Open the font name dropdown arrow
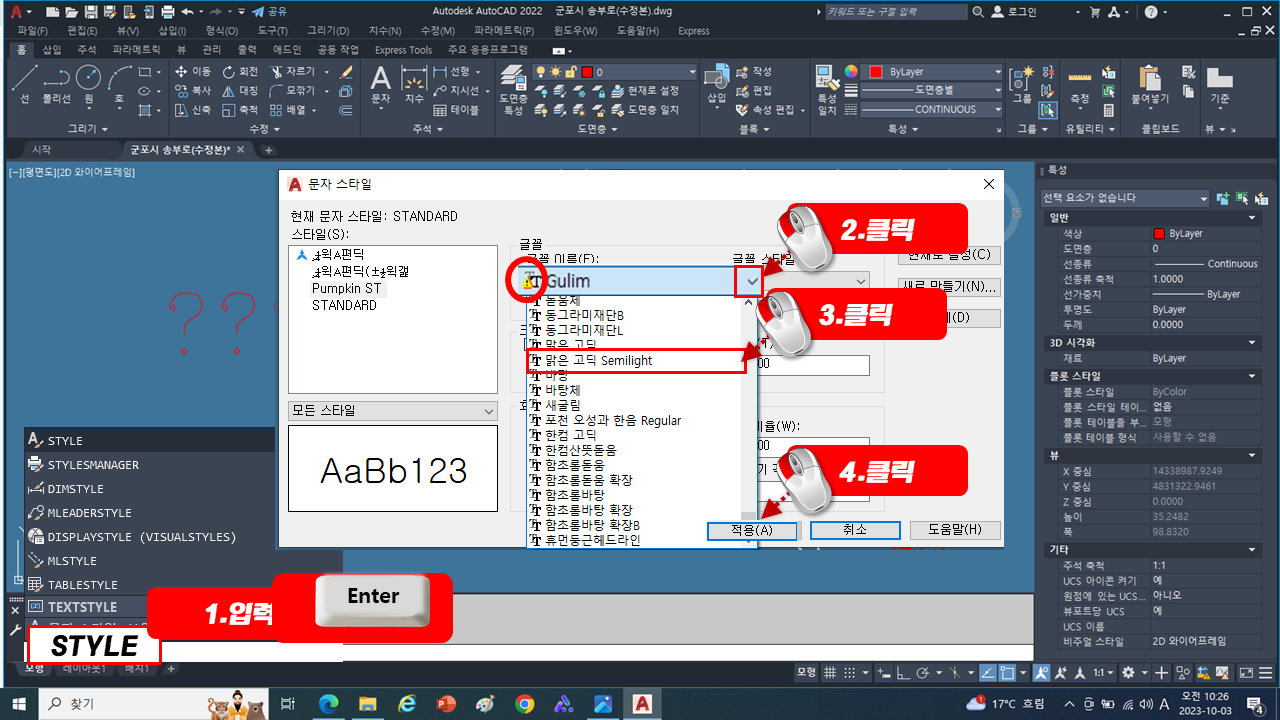 tap(751, 282)
